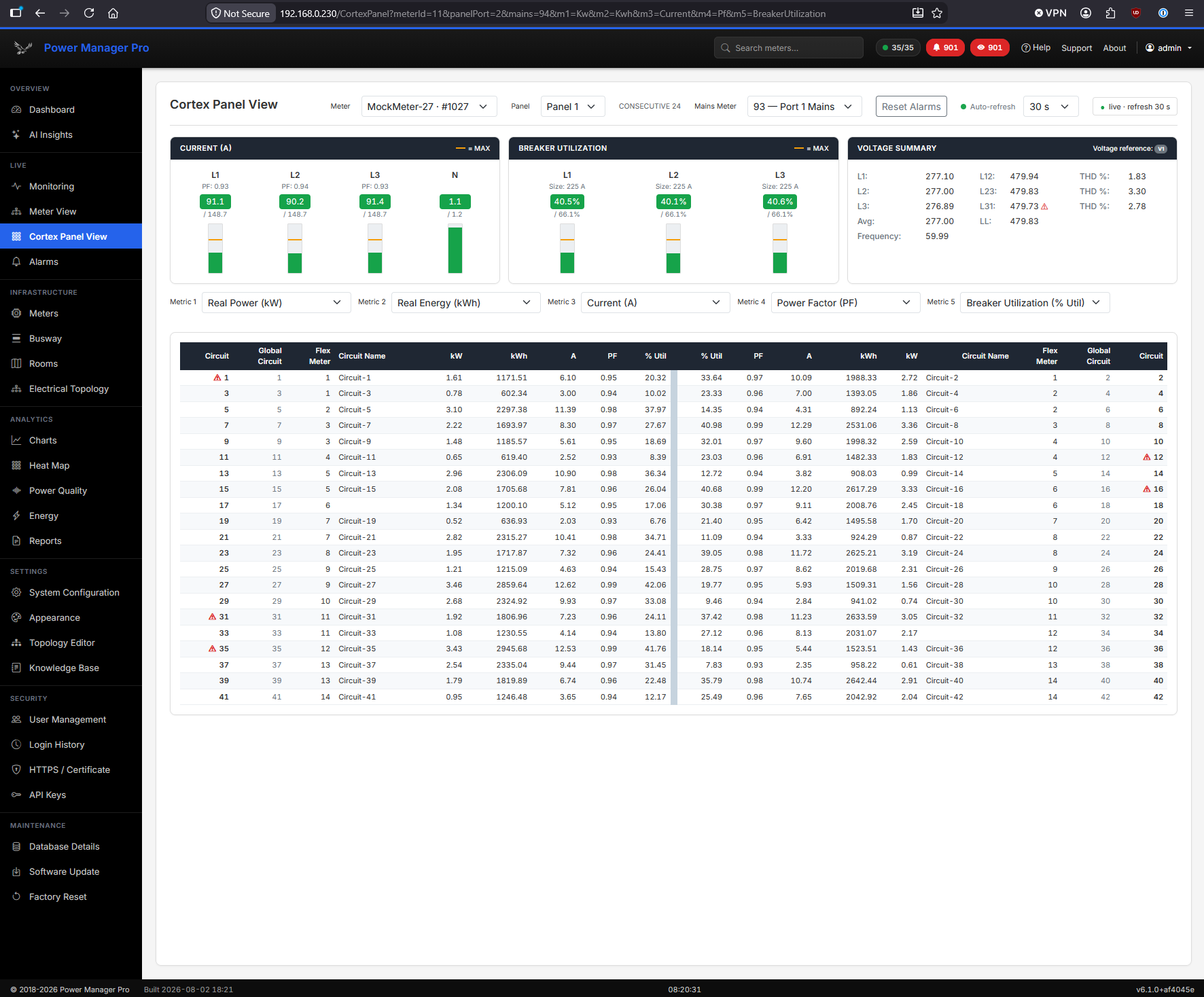Click the Reports document icon
The image size is (1204, 997).
(16, 541)
